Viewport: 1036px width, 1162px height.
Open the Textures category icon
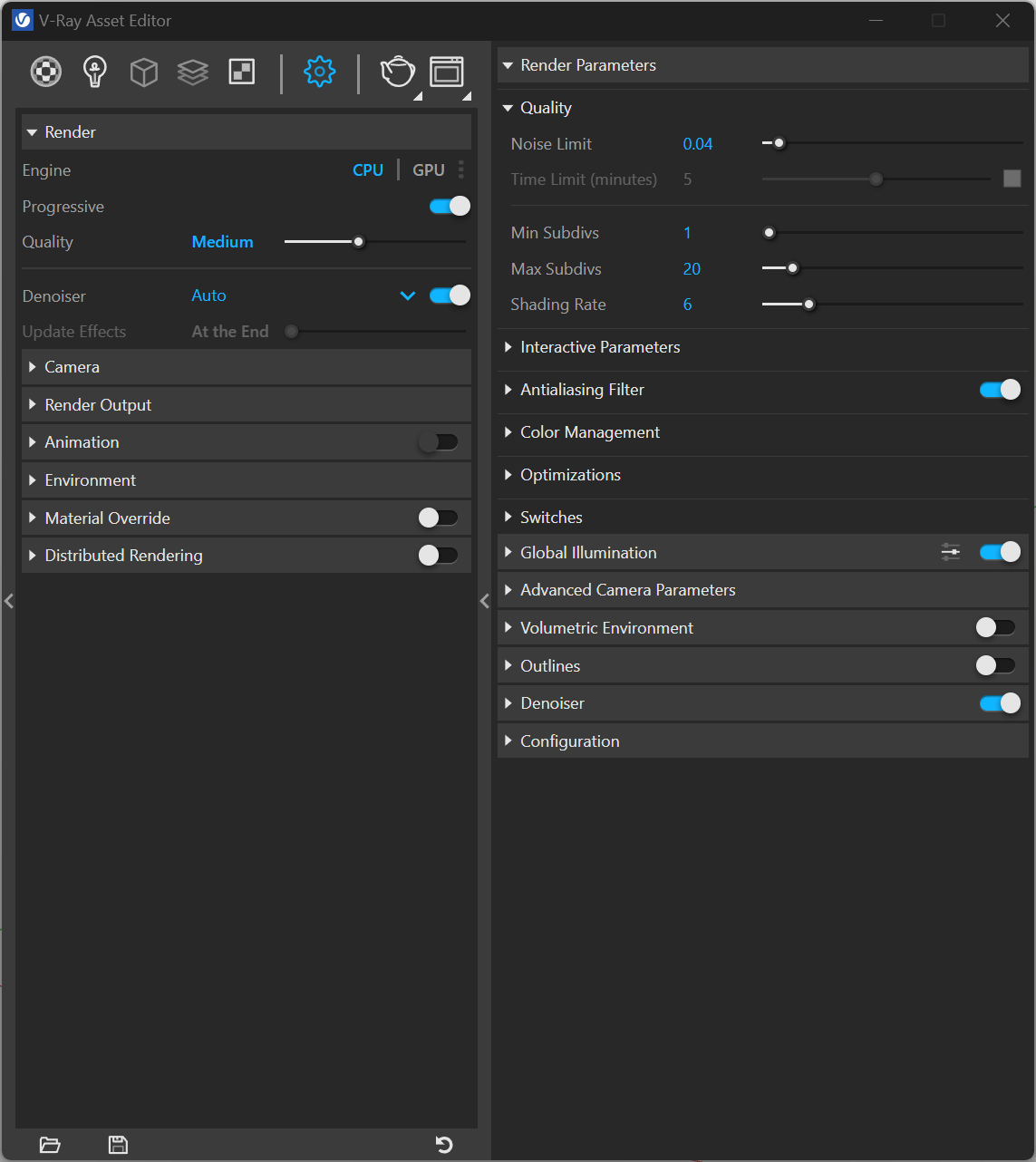[x=242, y=72]
